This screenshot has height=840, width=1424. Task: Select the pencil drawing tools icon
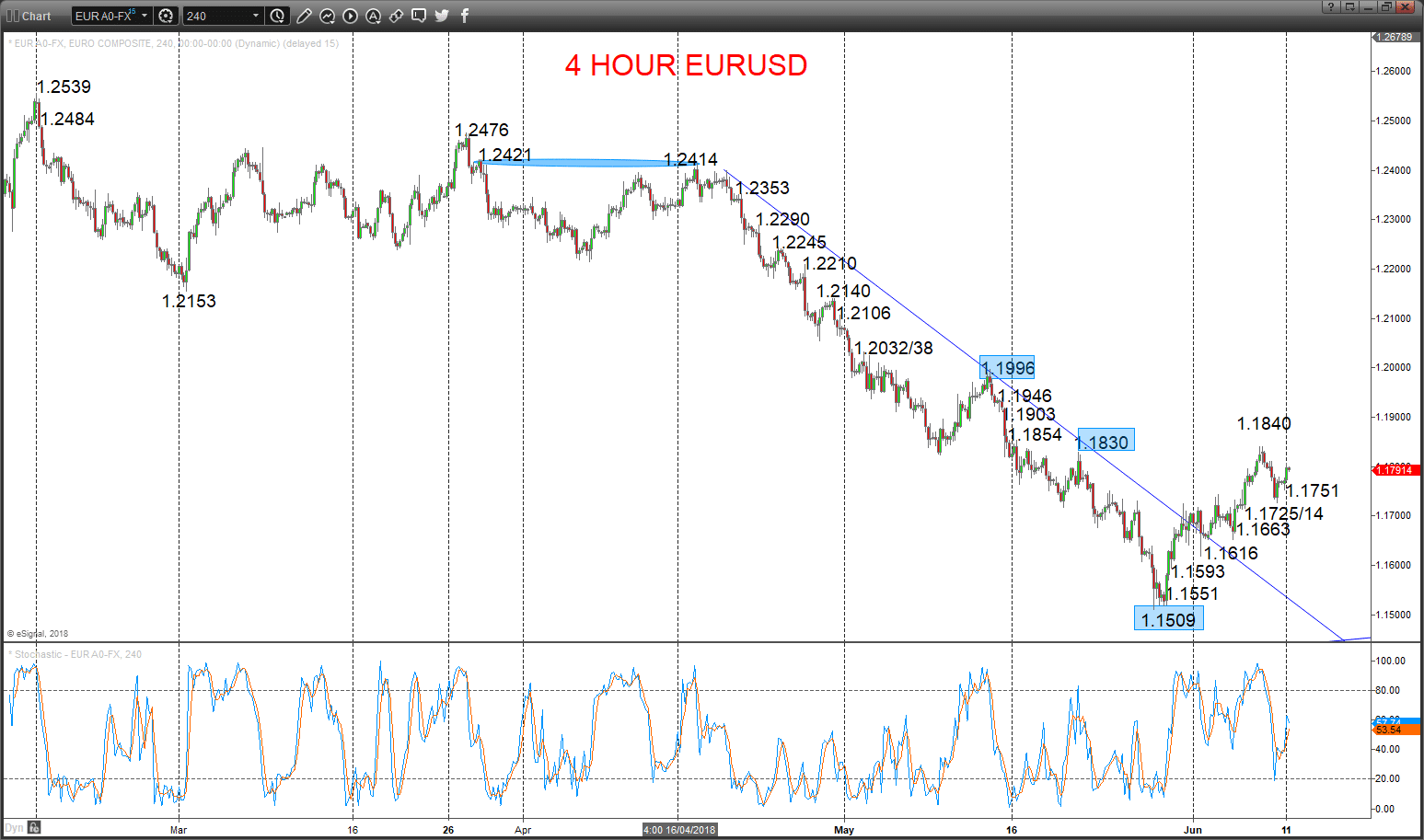click(304, 16)
